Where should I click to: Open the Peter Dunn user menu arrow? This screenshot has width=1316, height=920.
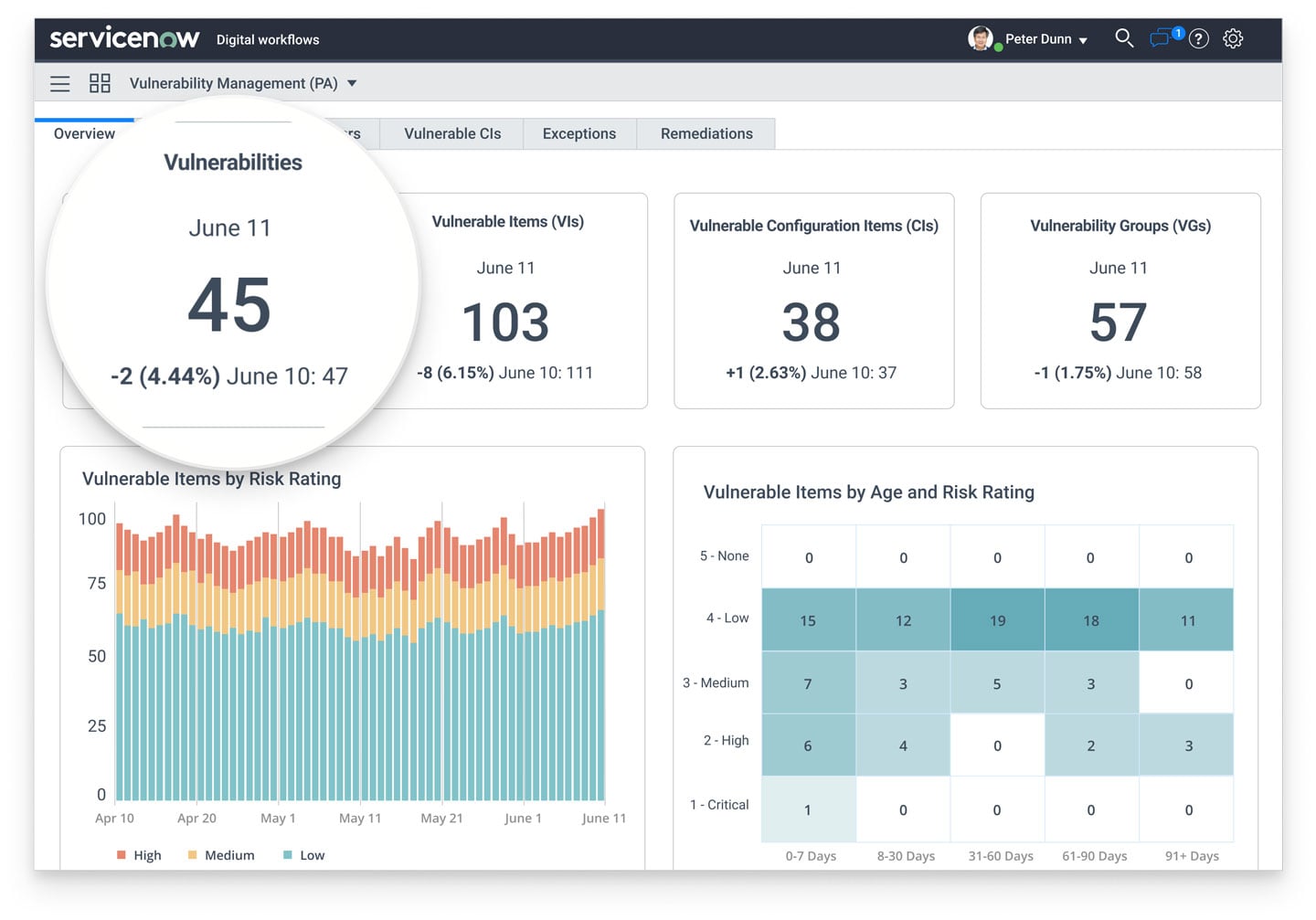tap(1083, 40)
